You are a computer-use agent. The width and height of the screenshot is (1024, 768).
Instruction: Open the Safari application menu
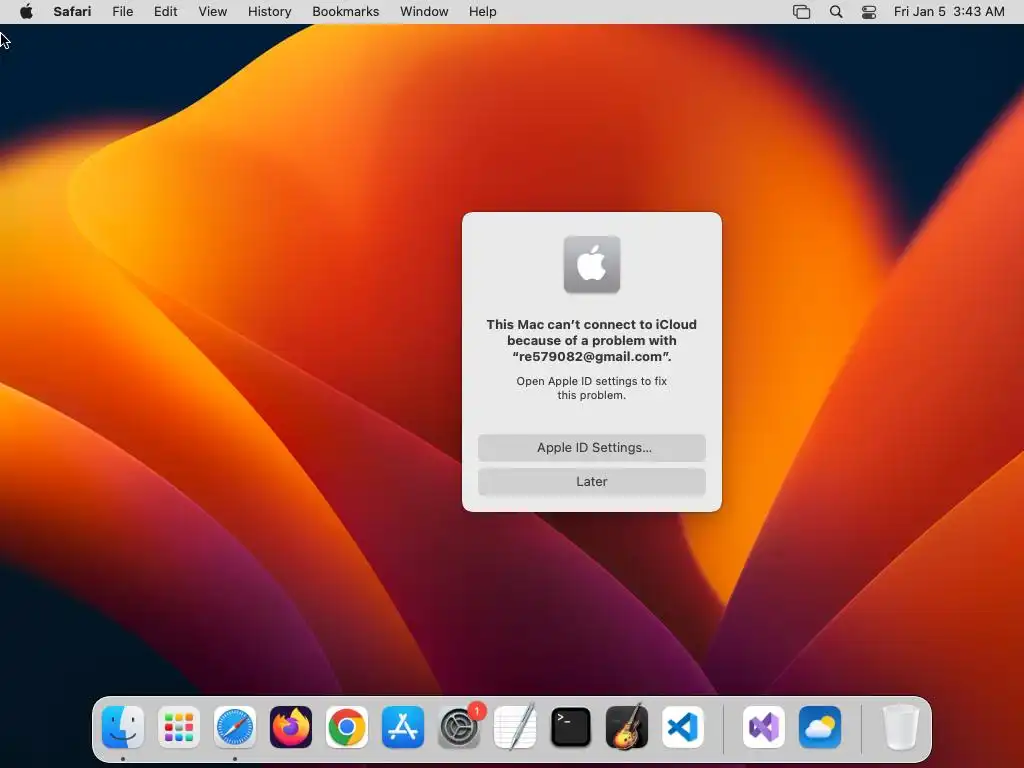click(72, 12)
